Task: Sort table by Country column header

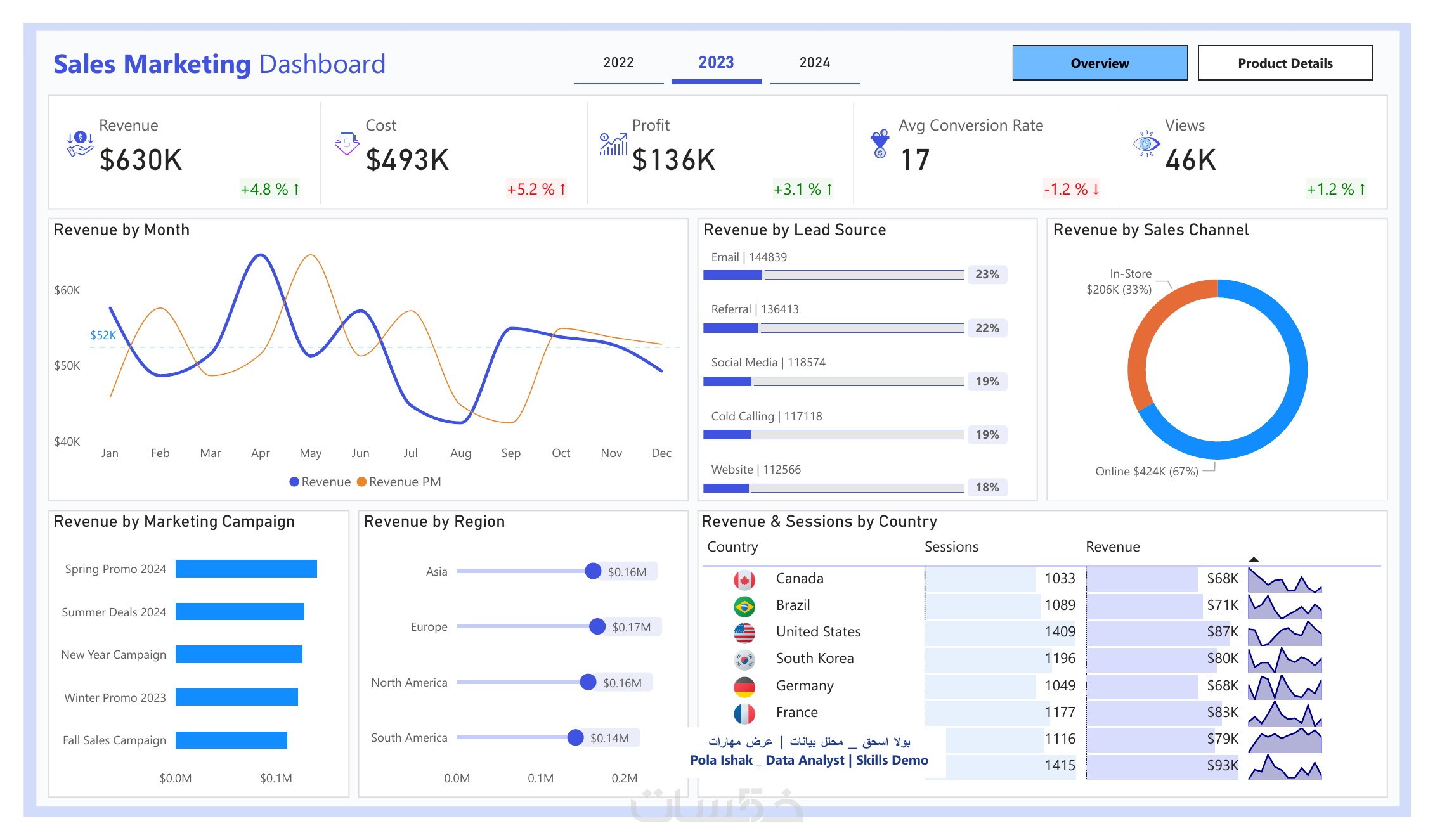Action: click(x=732, y=546)
